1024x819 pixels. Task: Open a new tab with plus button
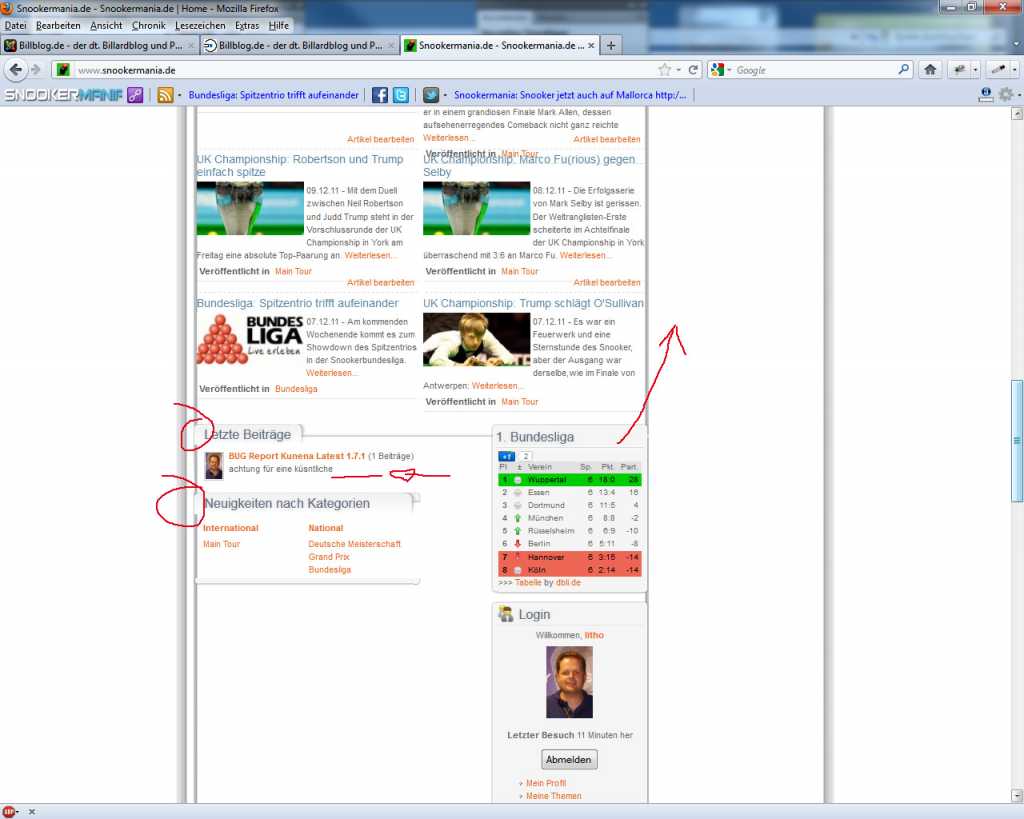[612, 45]
